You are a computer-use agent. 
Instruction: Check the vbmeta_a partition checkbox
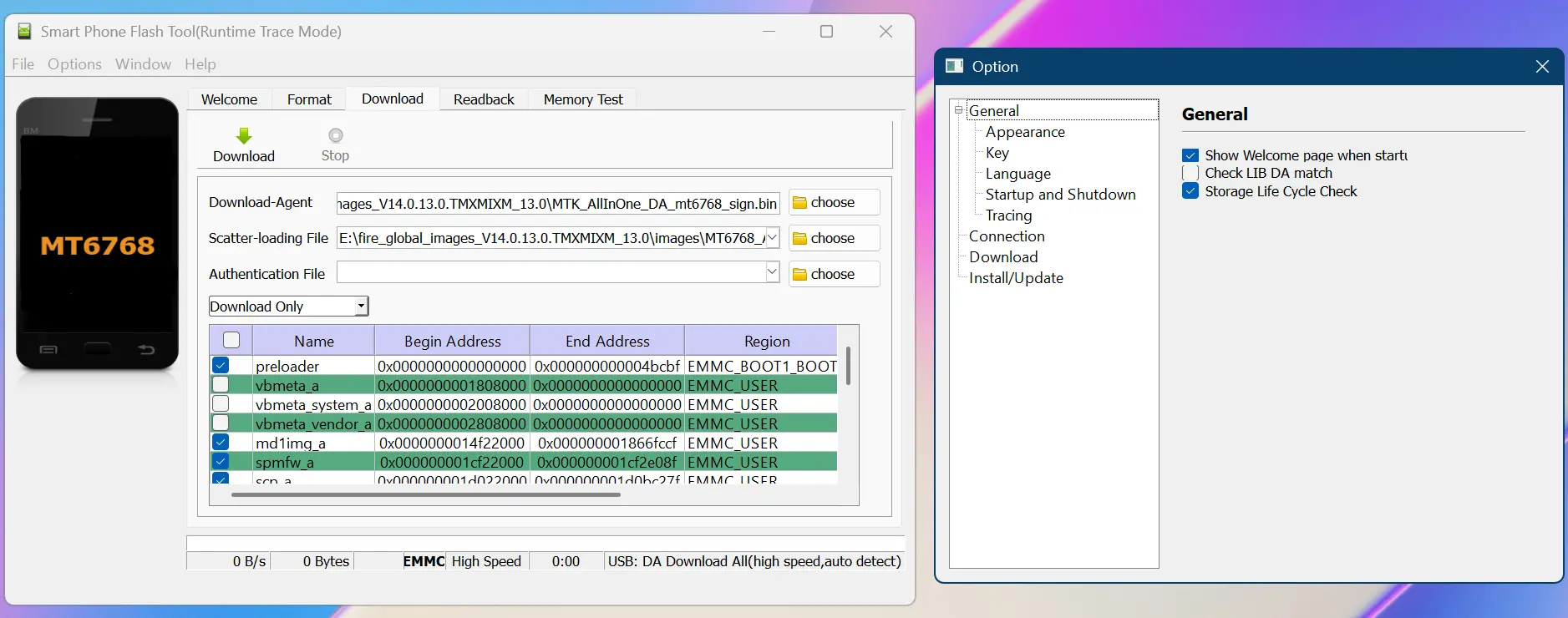[x=221, y=384]
